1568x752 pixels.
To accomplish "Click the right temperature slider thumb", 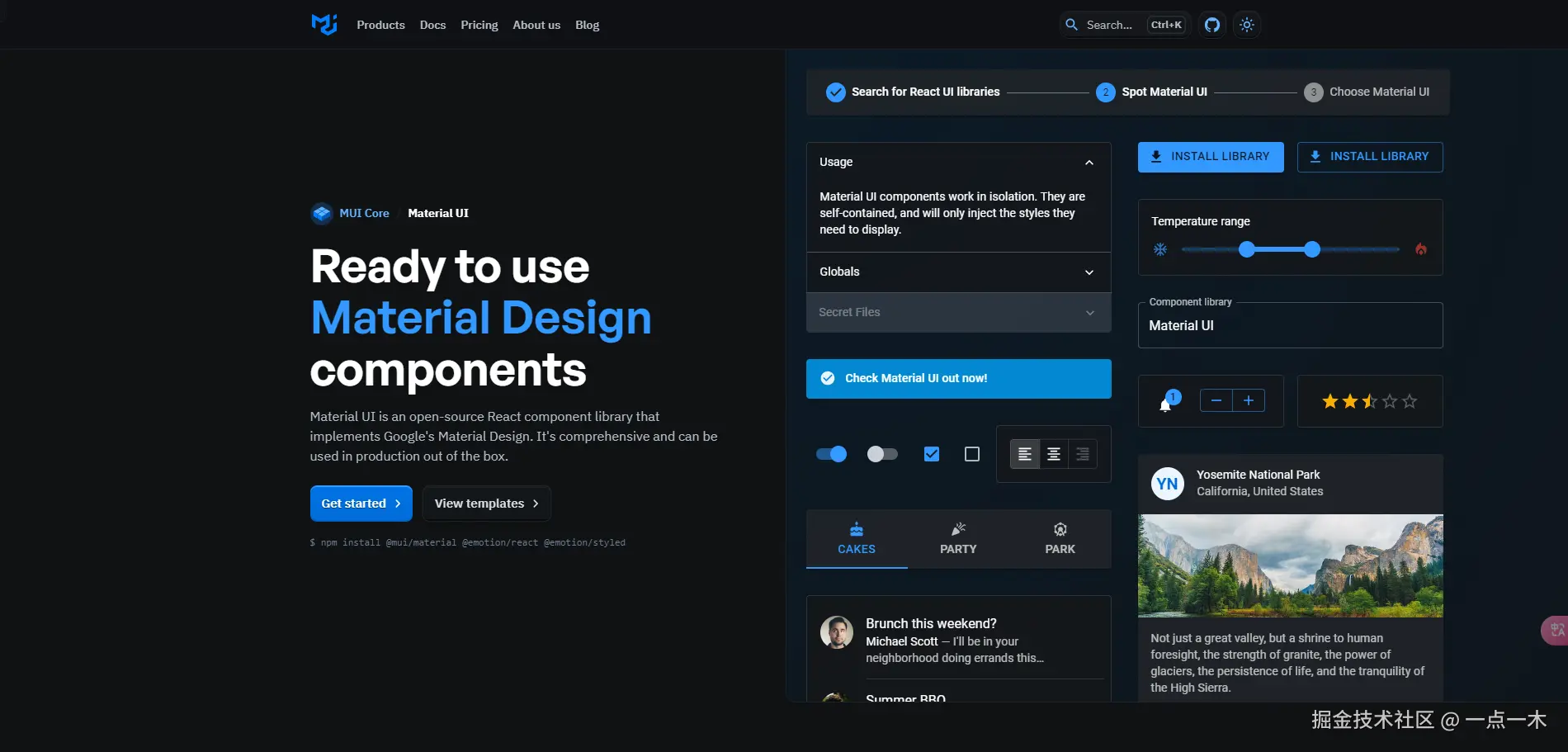I will (x=1312, y=249).
